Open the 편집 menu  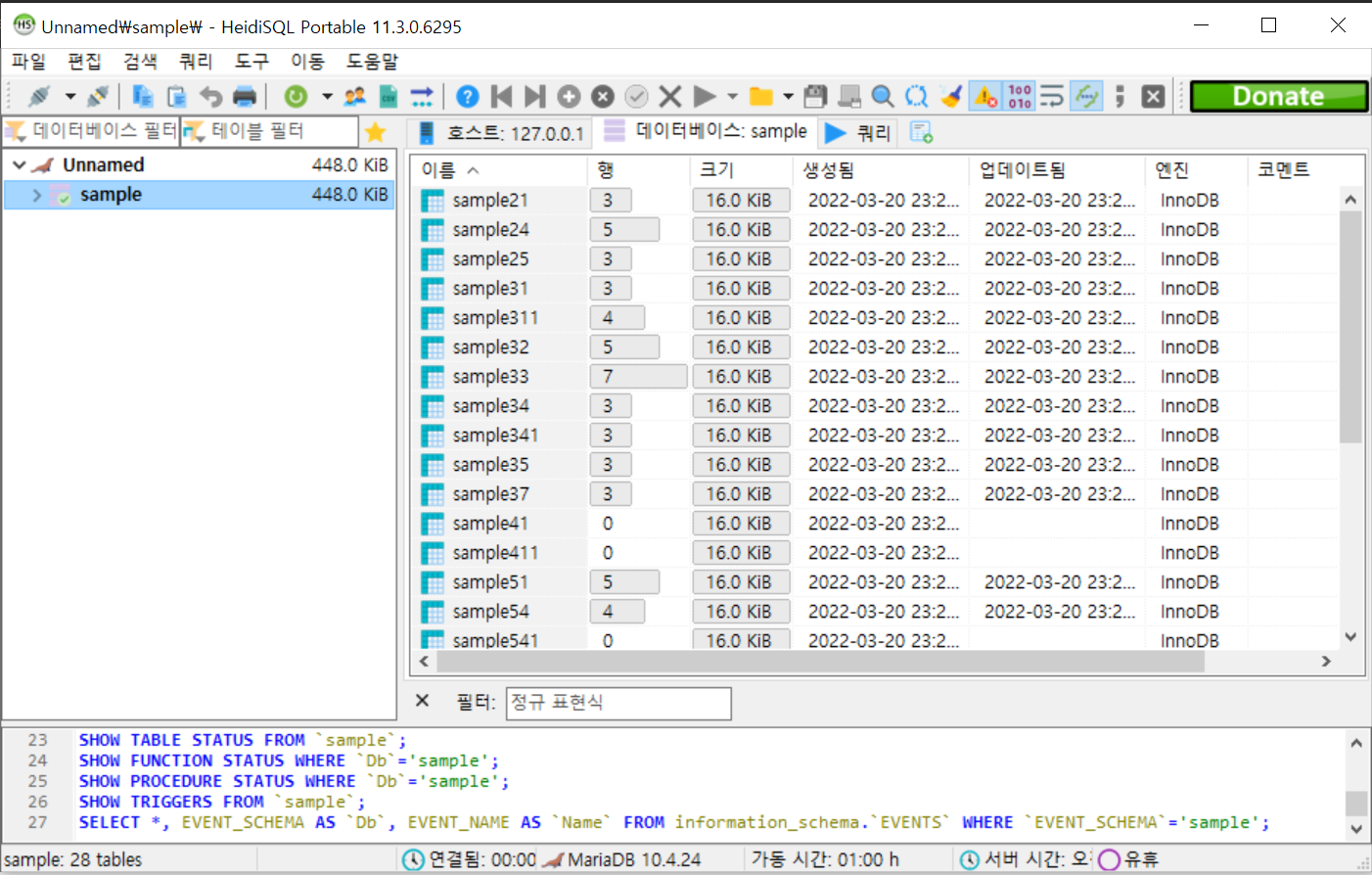pyautogui.click(x=84, y=61)
